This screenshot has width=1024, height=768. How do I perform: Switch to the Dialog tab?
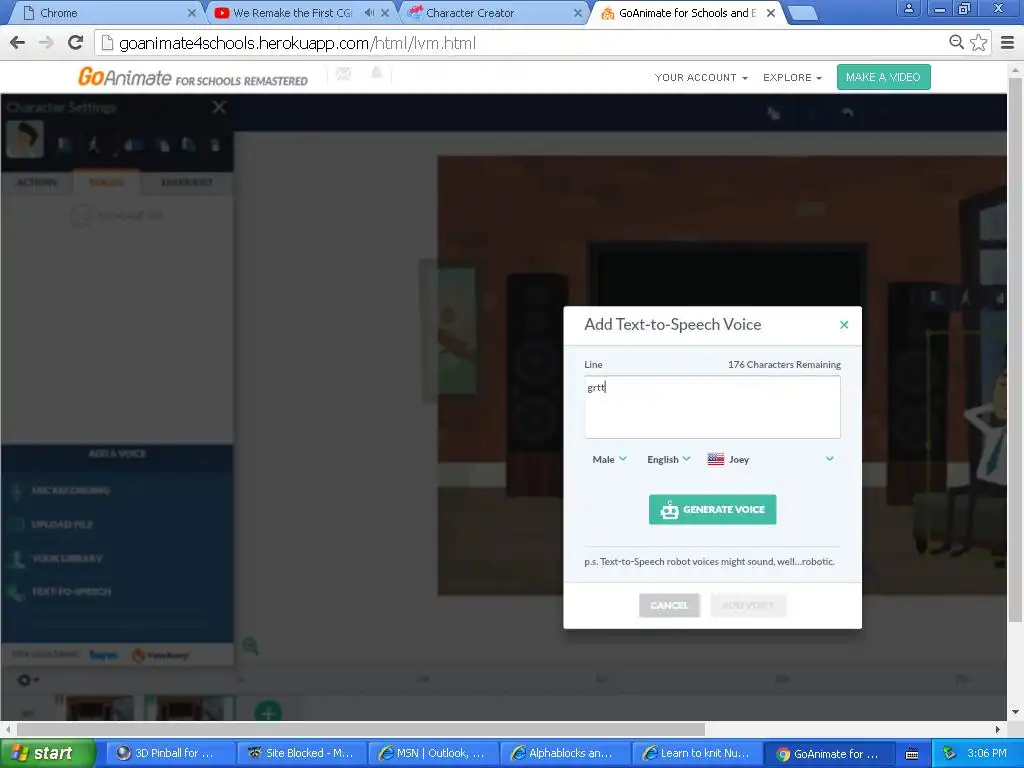pos(106,182)
